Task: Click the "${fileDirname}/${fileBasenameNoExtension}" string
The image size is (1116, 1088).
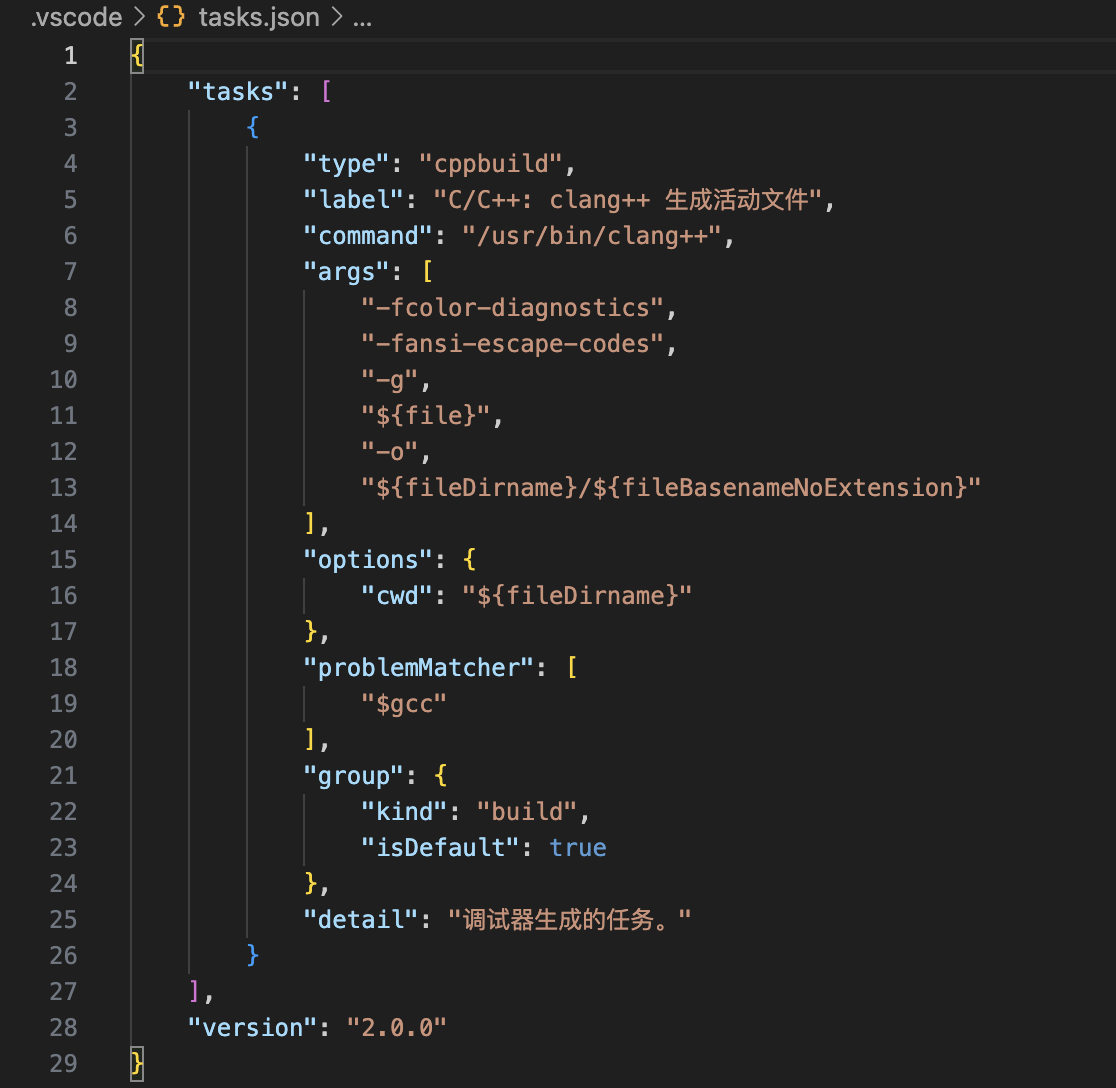Action: point(670,487)
